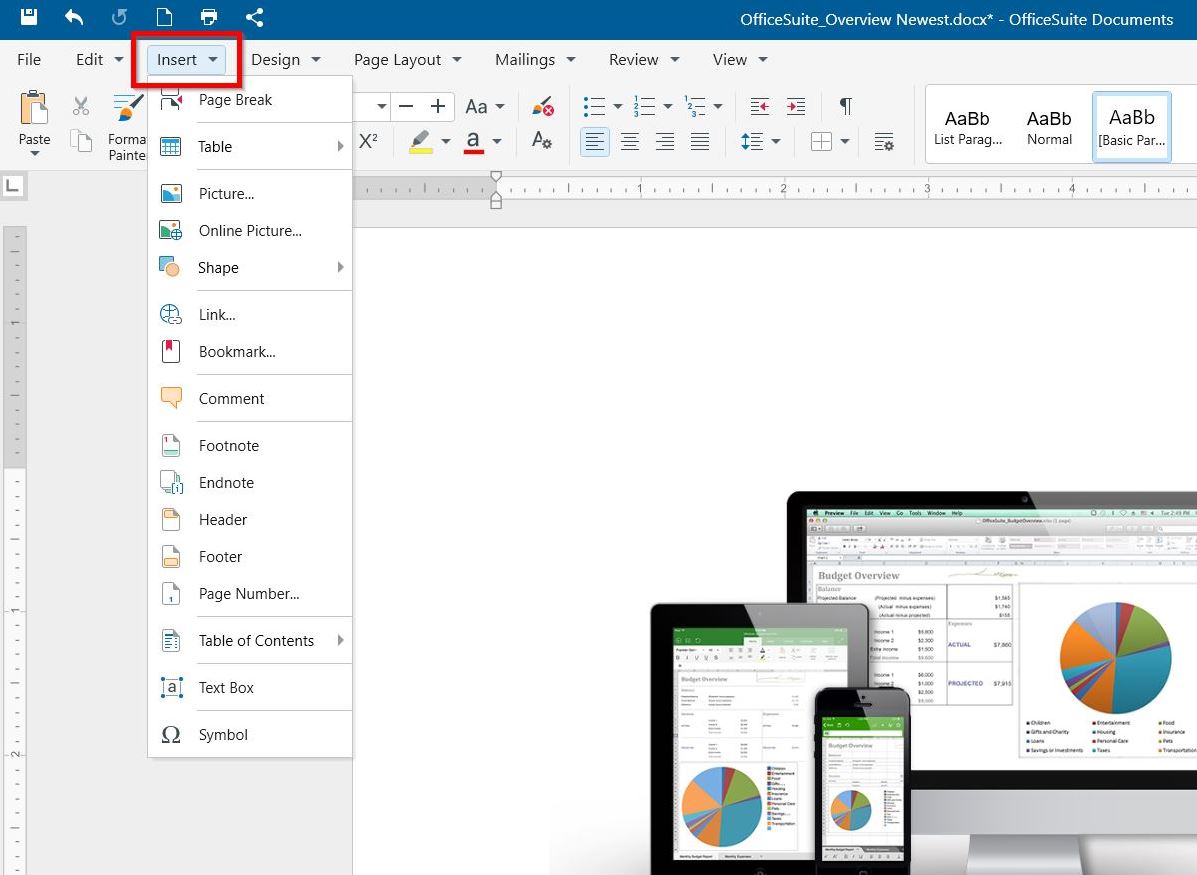Click the tab stop selector on ruler
The image size is (1197, 875).
coord(13,186)
